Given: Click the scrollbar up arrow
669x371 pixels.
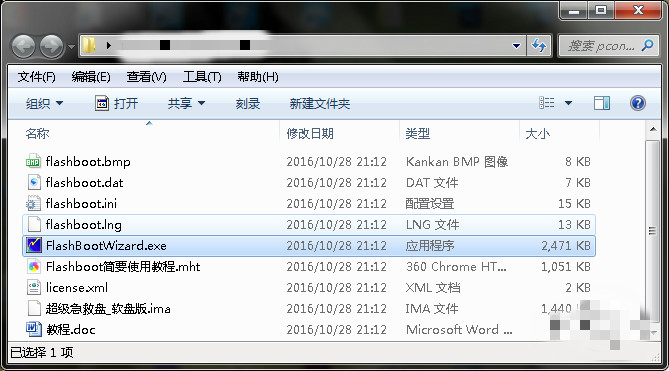Looking at the screenshot, I should 653,130.
